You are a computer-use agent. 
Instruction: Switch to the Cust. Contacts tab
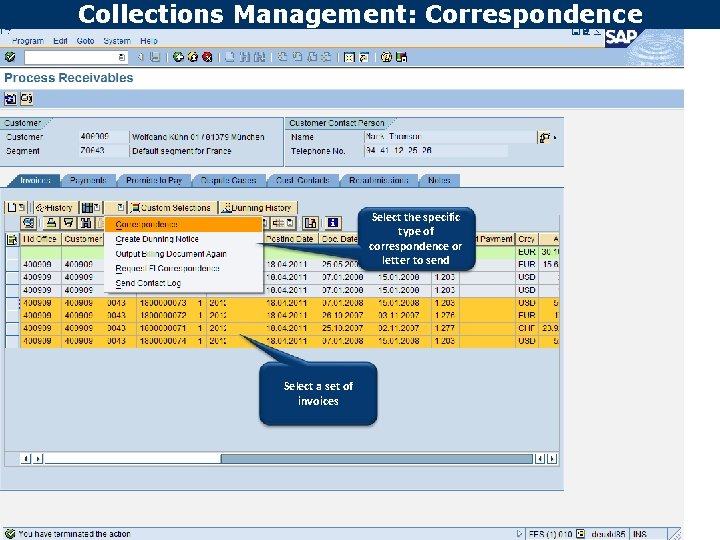pos(303,180)
